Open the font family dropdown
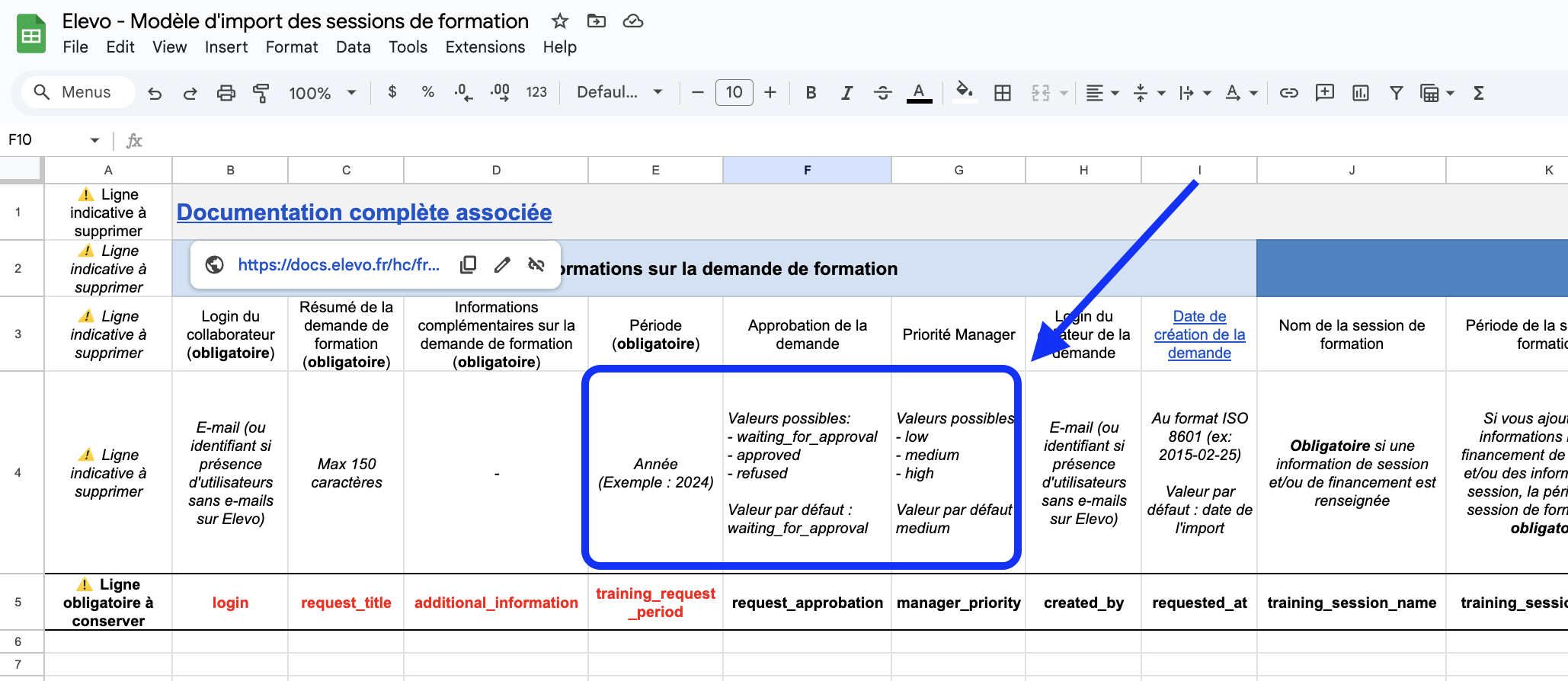This screenshot has height=681, width=1568. tap(619, 92)
